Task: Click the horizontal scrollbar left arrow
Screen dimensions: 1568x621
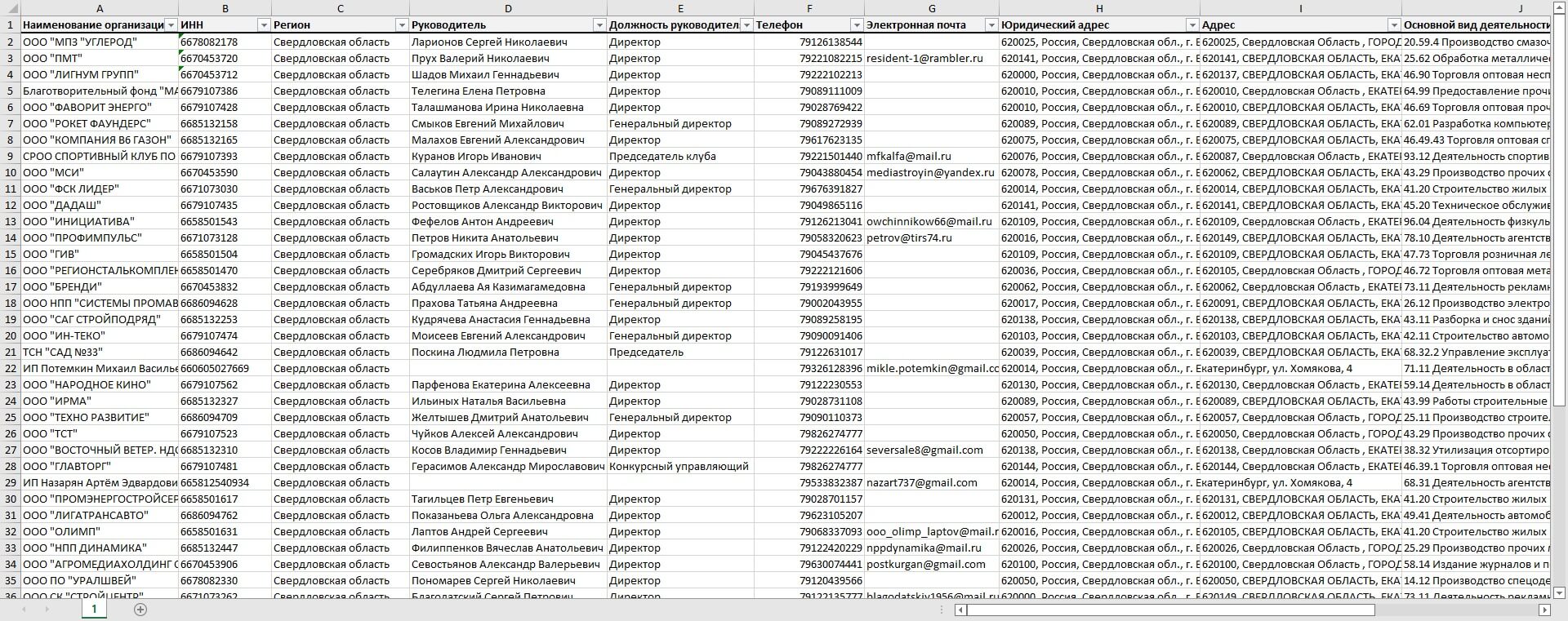Action: [961, 610]
